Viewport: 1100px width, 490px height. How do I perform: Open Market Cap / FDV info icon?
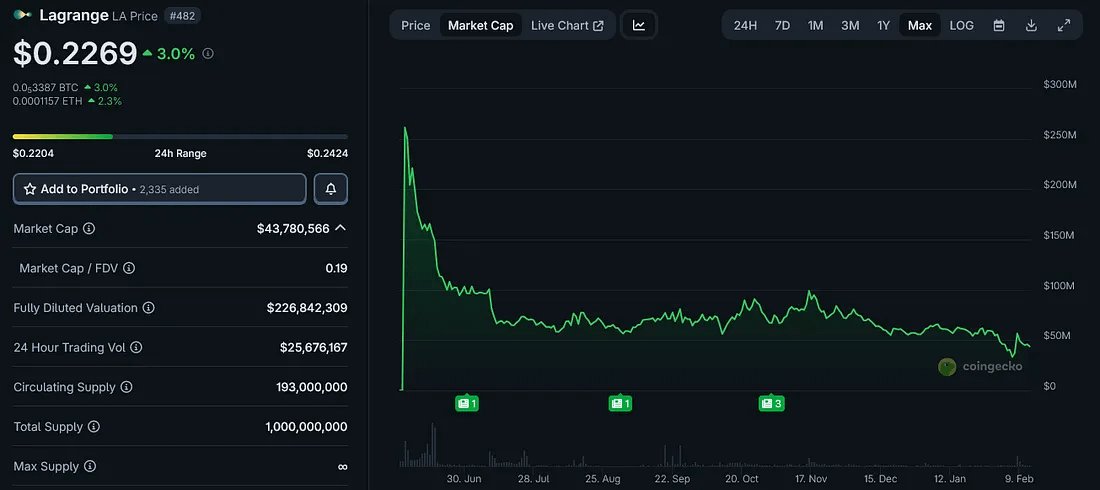(129, 268)
